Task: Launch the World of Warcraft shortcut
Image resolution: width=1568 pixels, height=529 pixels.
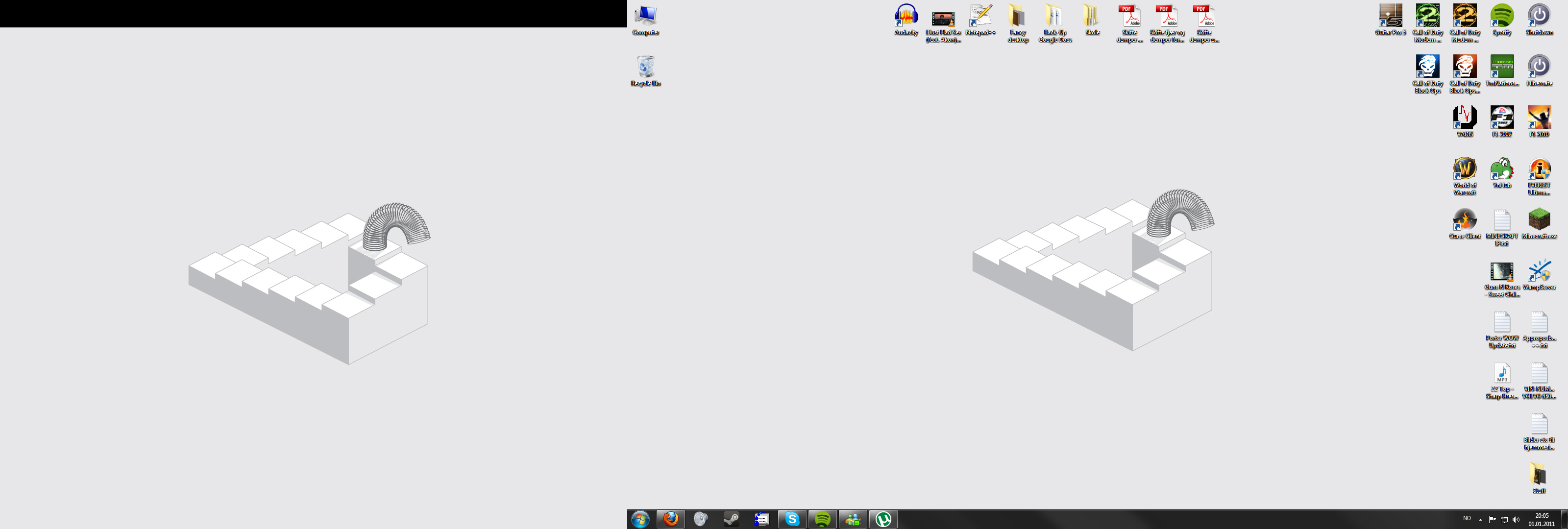Action: [1465, 176]
